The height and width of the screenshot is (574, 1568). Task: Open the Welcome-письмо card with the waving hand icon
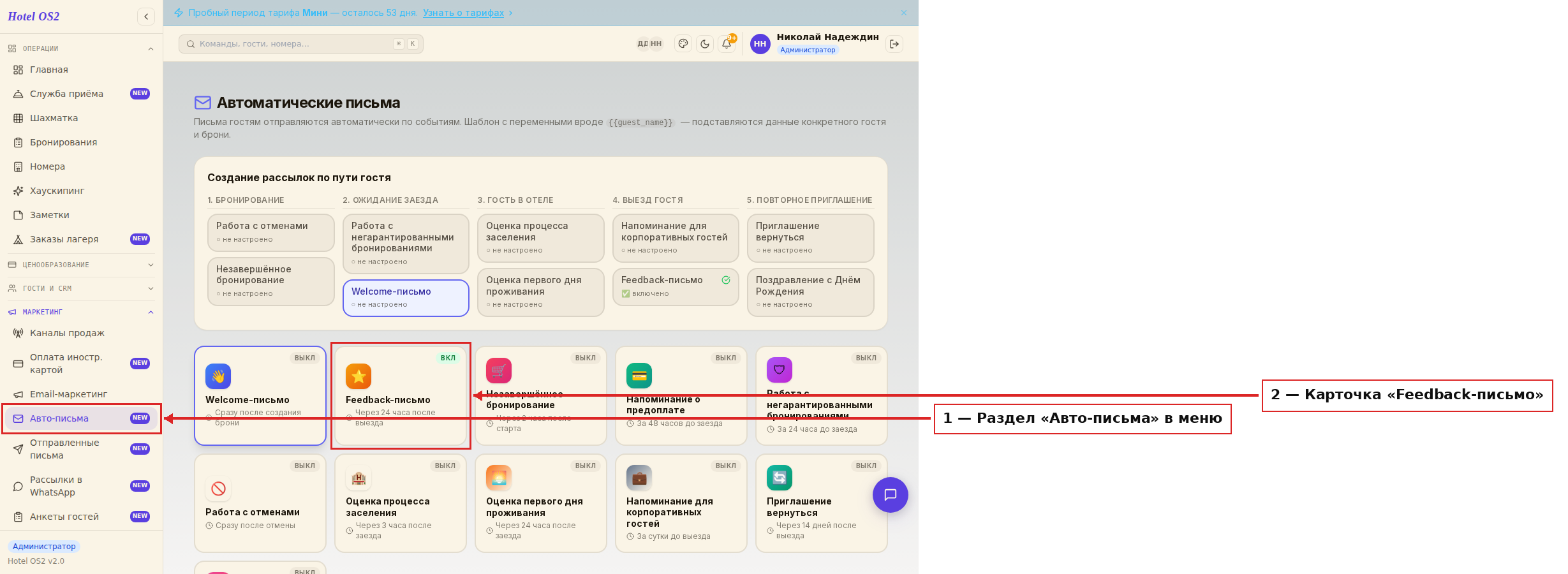point(260,395)
